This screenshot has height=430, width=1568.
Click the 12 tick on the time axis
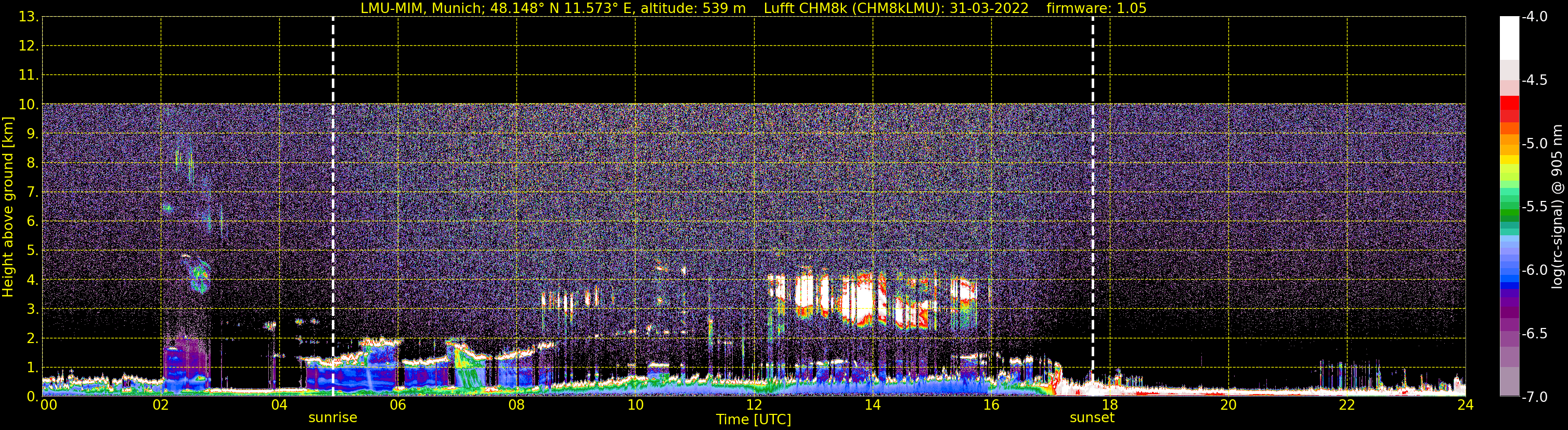click(x=754, y=405)
